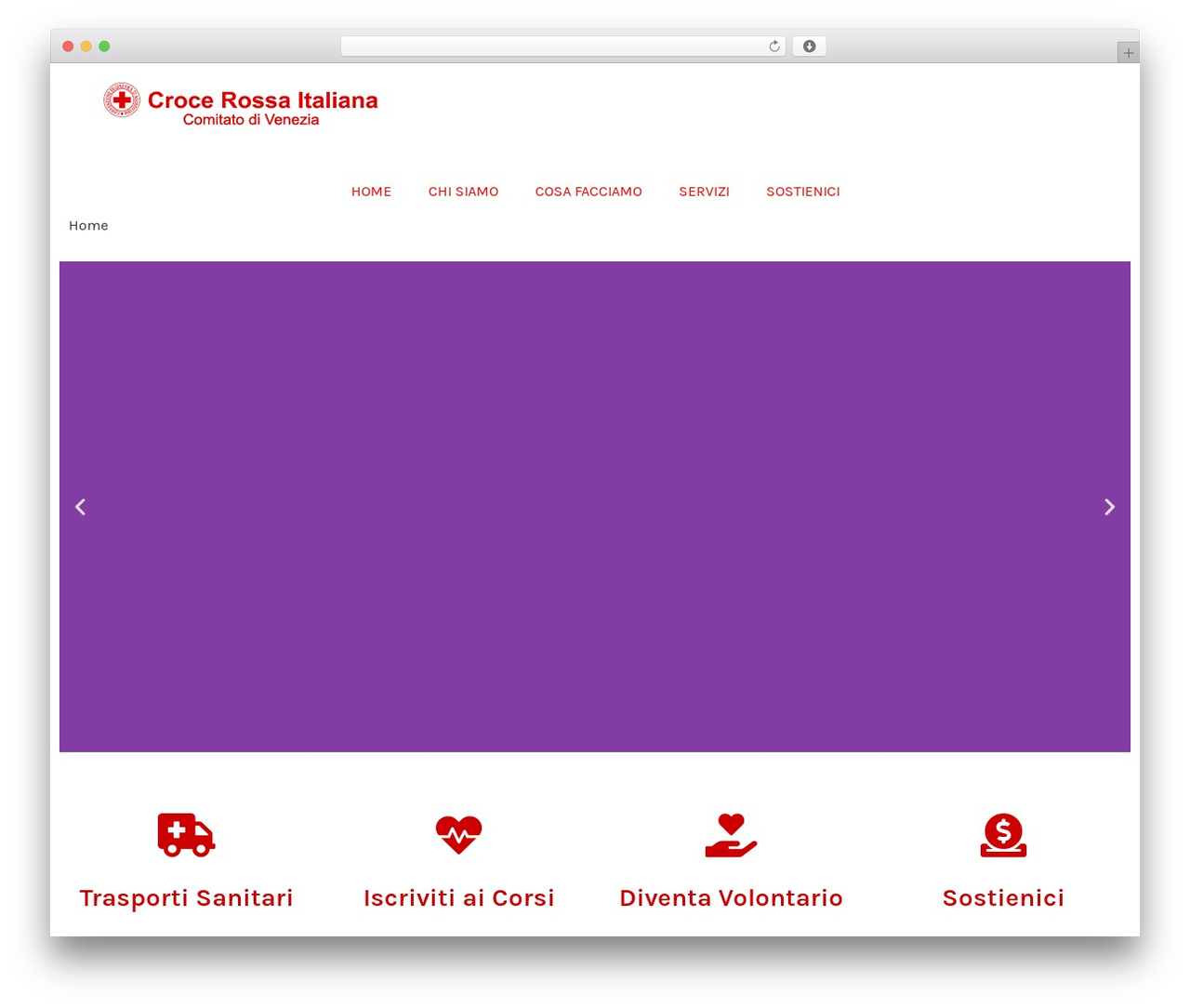Click the heartbeat icon above Iscriviti ai Corsi
The width and height of the screenshot is (1190, 1008).
pyautogui.click(x=458, y=834)
